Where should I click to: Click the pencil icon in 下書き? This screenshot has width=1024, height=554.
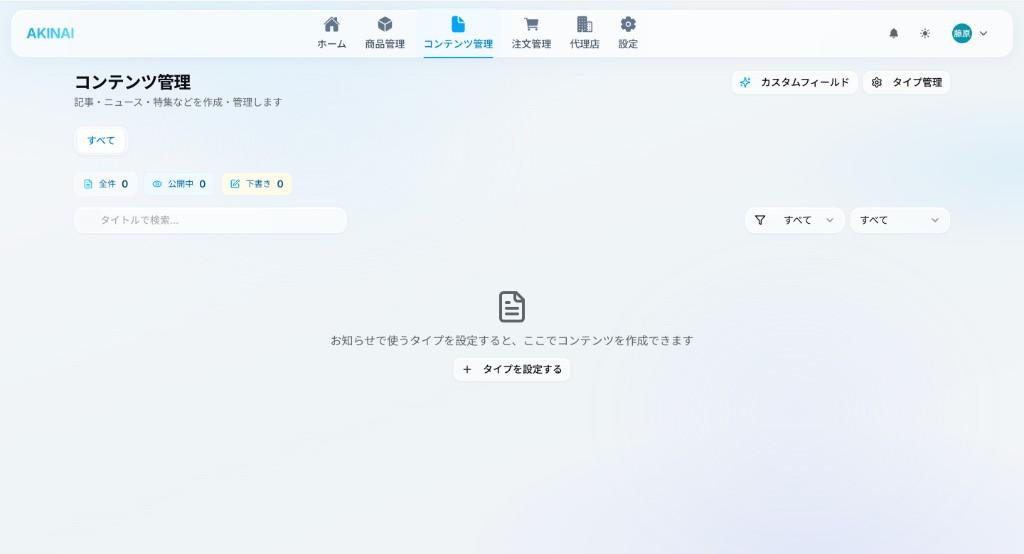click(235, 184)
